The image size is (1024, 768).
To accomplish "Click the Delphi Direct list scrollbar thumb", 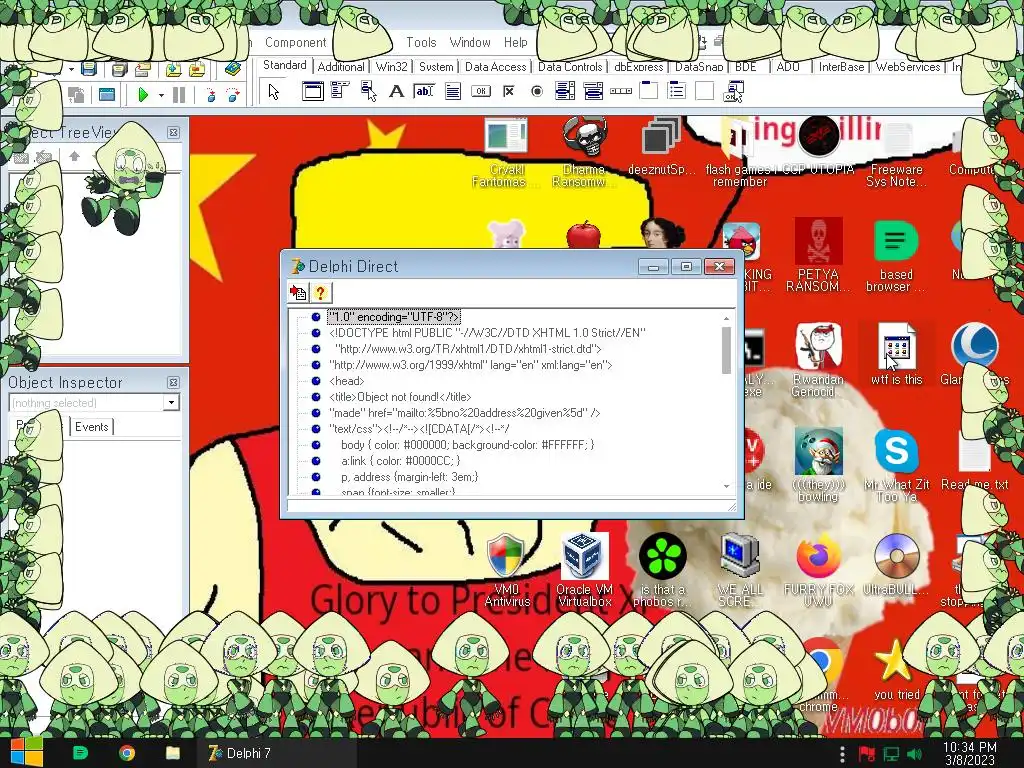I will [x=726, y=350].
